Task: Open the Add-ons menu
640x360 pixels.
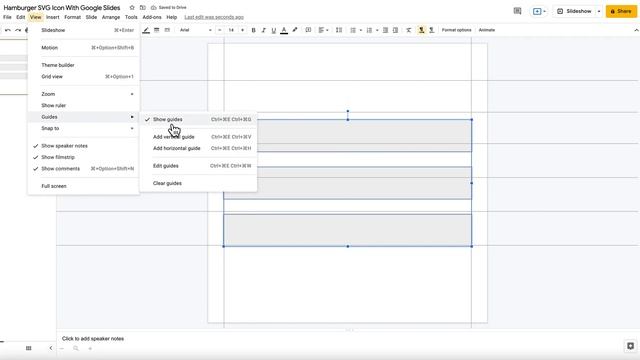Action: coord(152,17)
